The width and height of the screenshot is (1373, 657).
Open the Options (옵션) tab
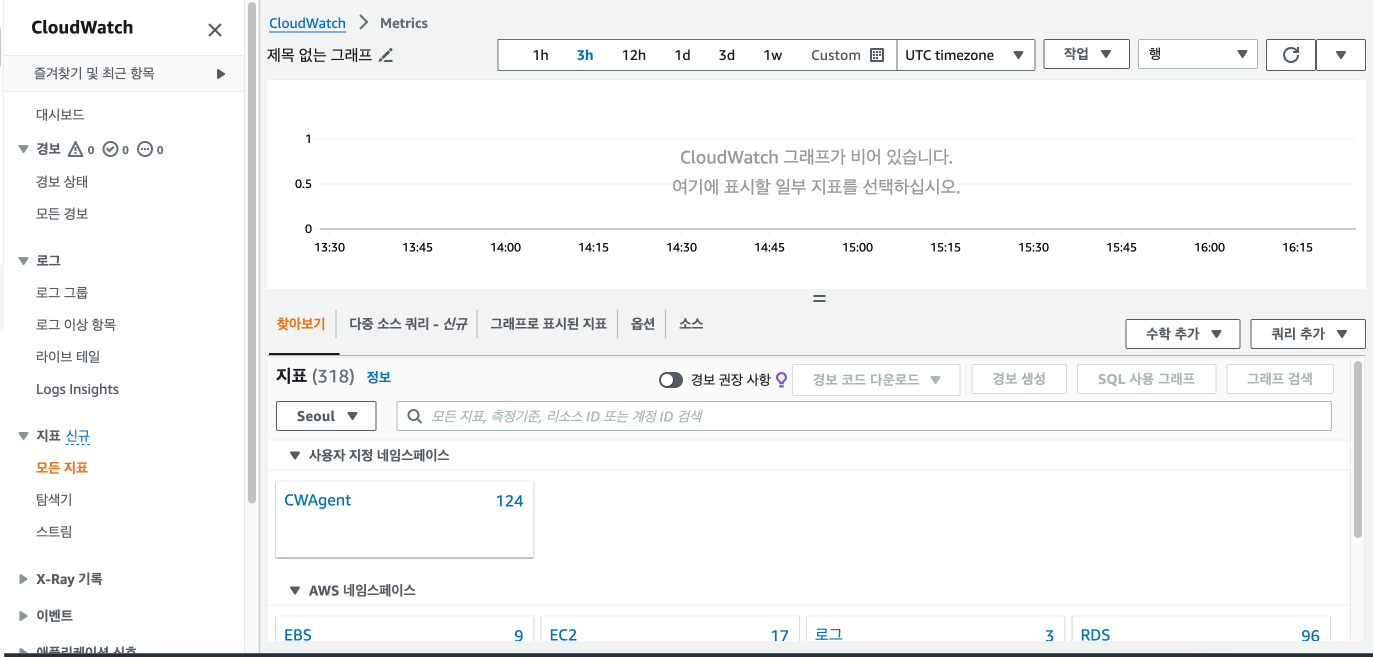643,324
